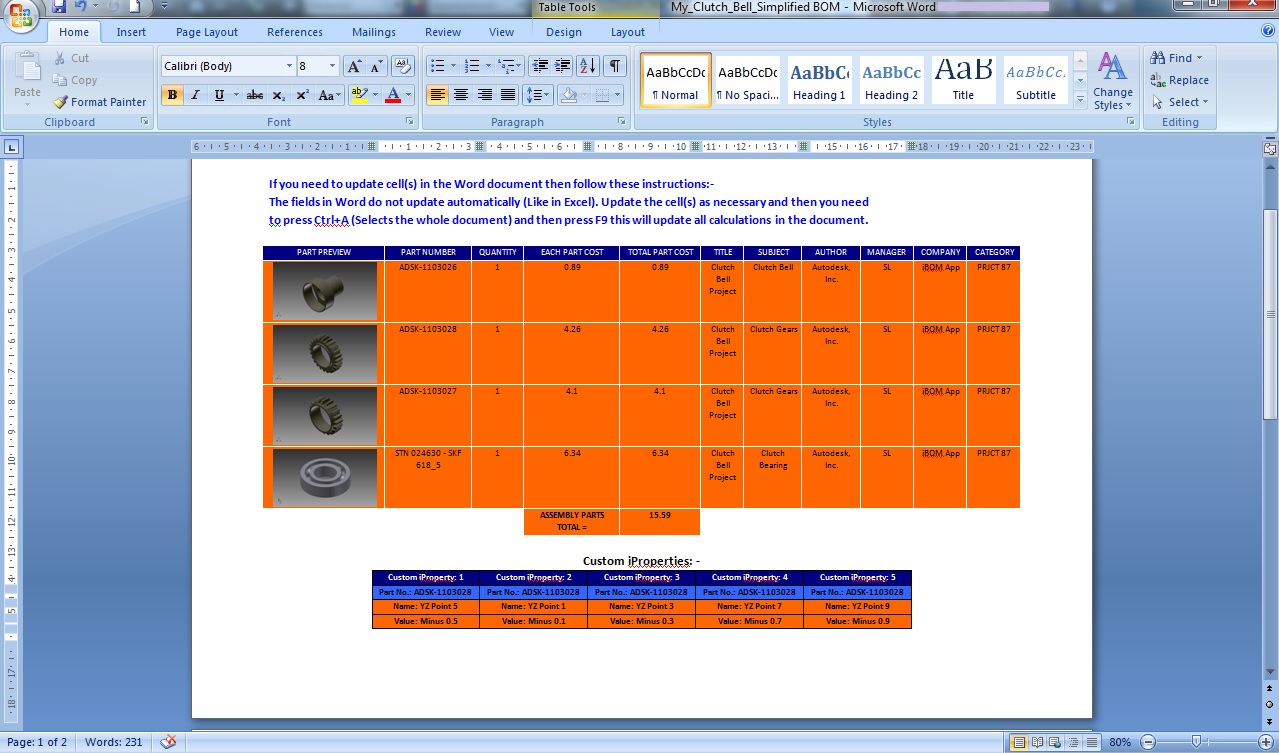Click the tab selector at ruler corner
The width and height of the screenshot is (1279, 753).
[x=11, y=147]
